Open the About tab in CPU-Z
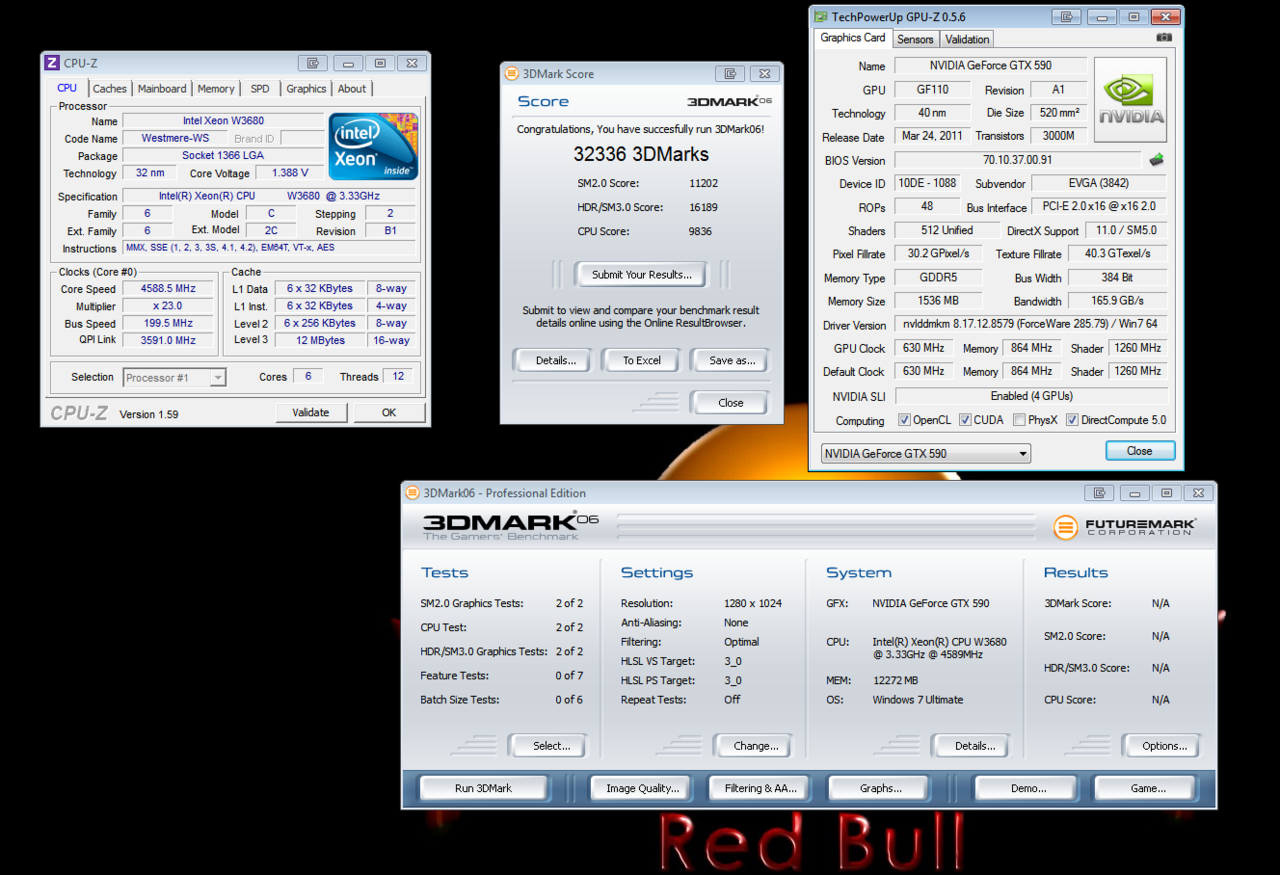The height and width of the screenshot is (875, 1280). 352,89
